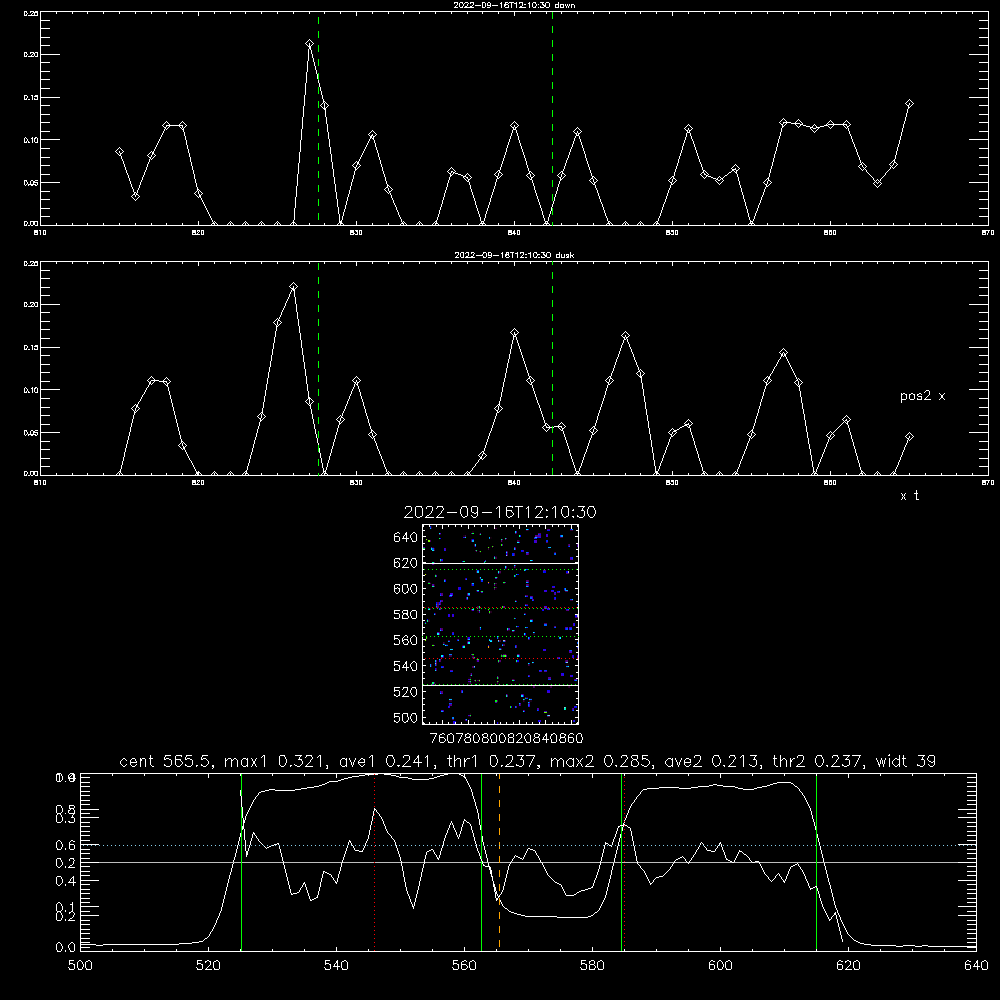Click "640" on the bottom profile plot x-axis
Image resolution: width=1000 pixels, height=1000 pixels.
pyautogui.click(x=976, y=966)
